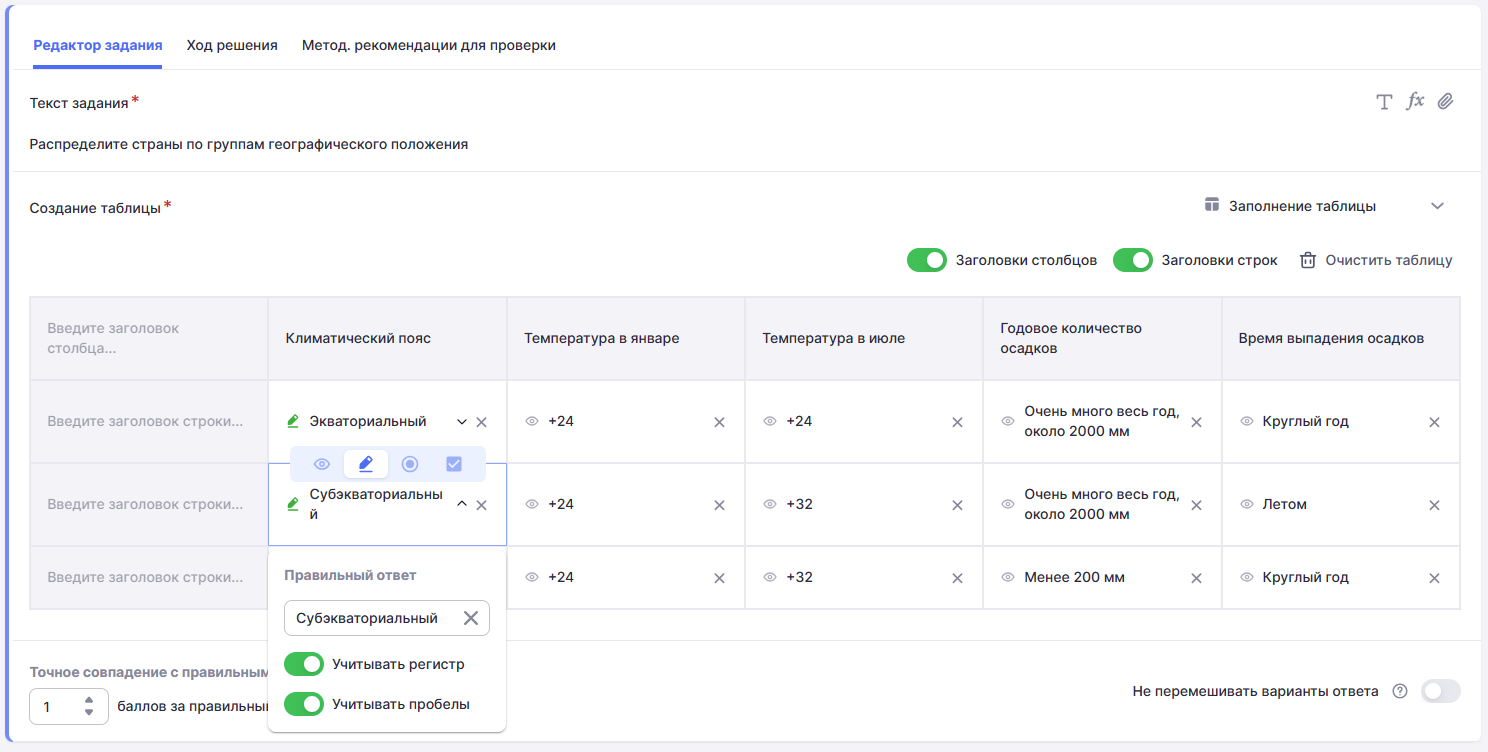The image size is (1488, 752).
Task: Clear third row Круглый год cell
Action: 1434,578
